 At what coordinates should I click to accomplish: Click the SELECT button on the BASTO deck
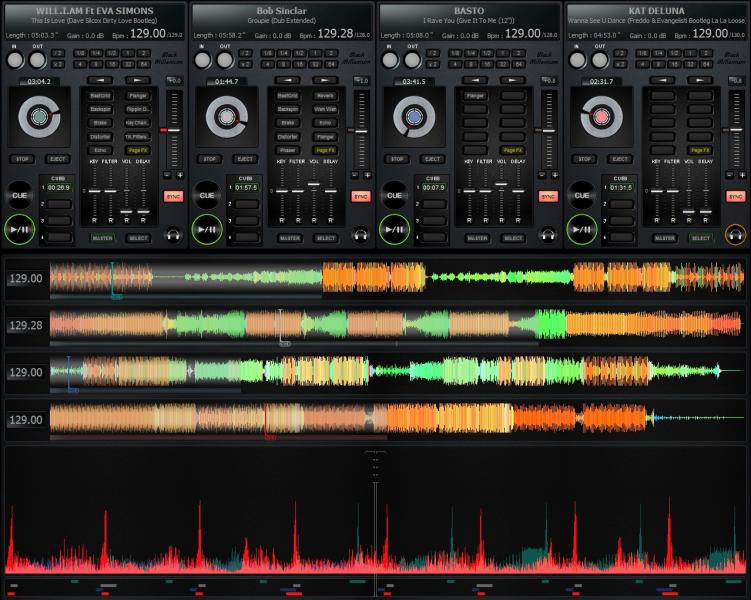pos(513,238)
